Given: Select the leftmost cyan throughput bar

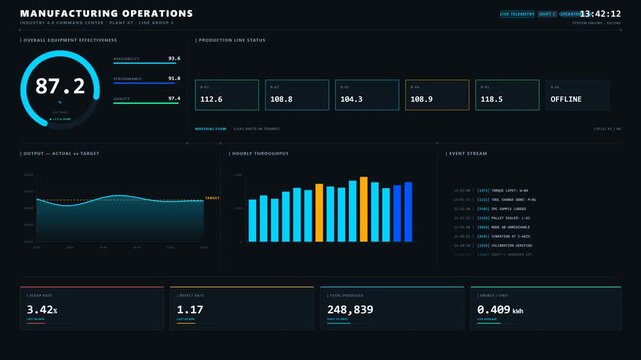Looking at the screenshot, I should click(x=253, y=221).
